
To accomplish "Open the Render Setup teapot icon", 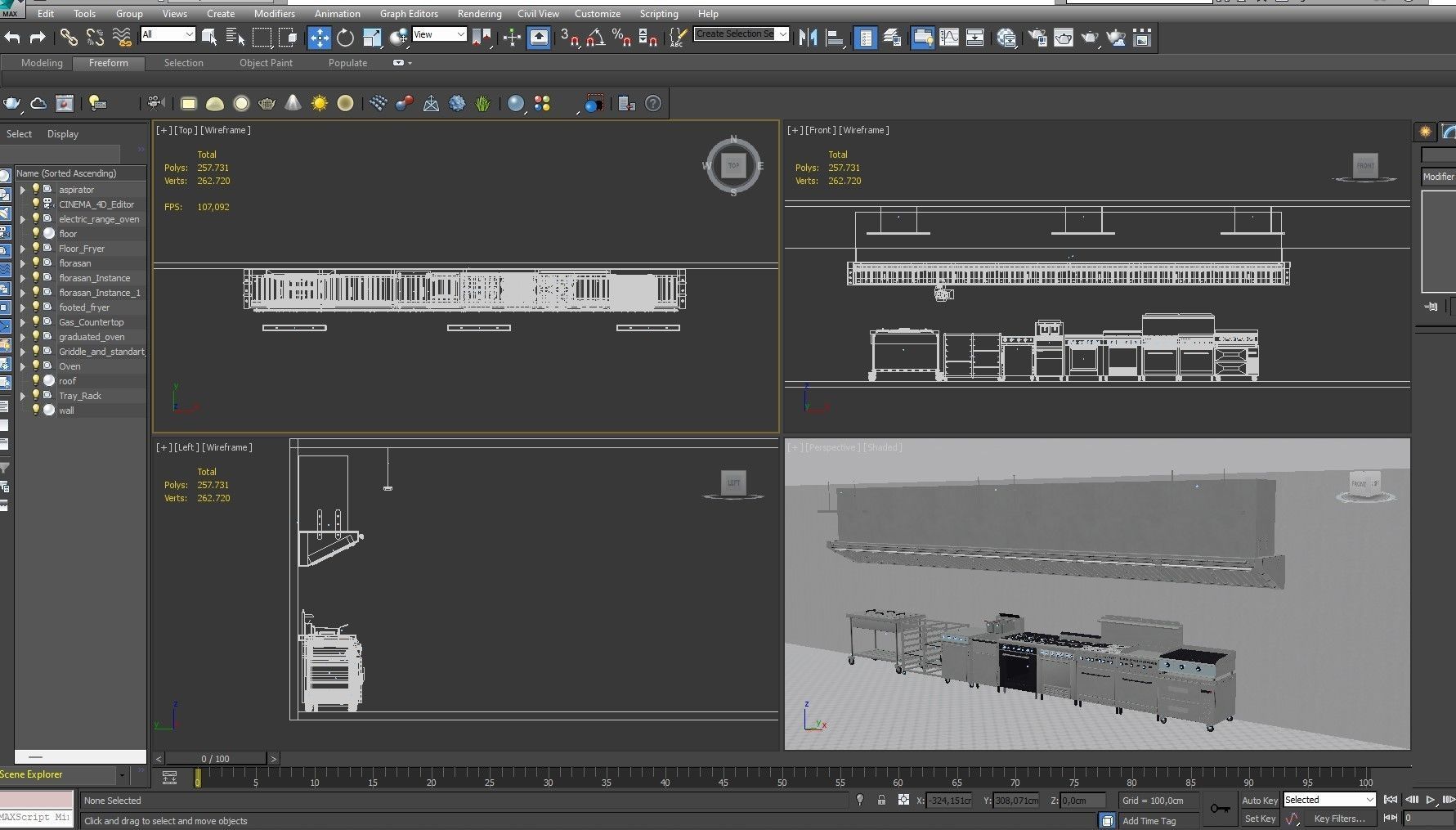I will 1037,38.
